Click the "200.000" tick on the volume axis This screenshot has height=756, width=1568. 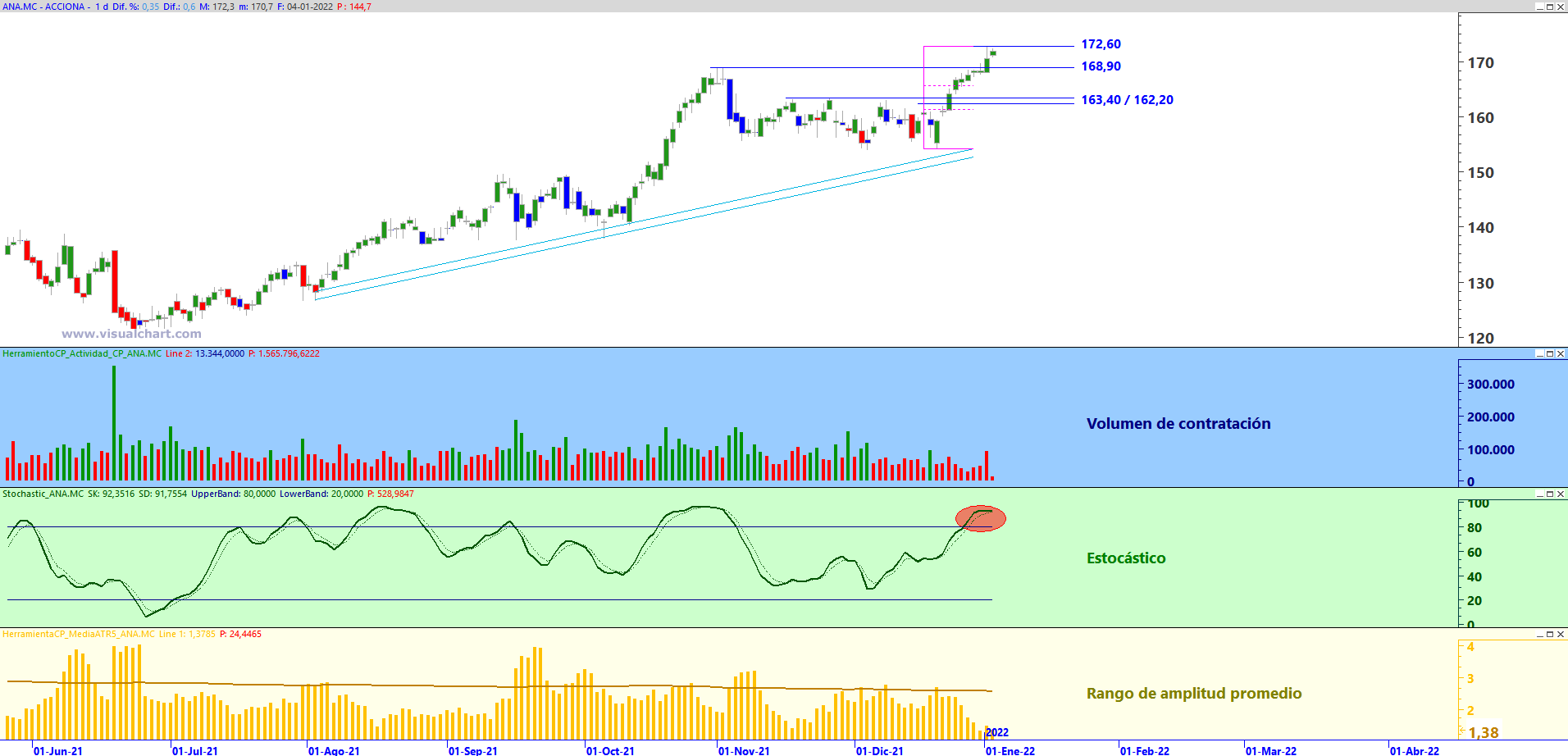click(x=1491, y=417)
